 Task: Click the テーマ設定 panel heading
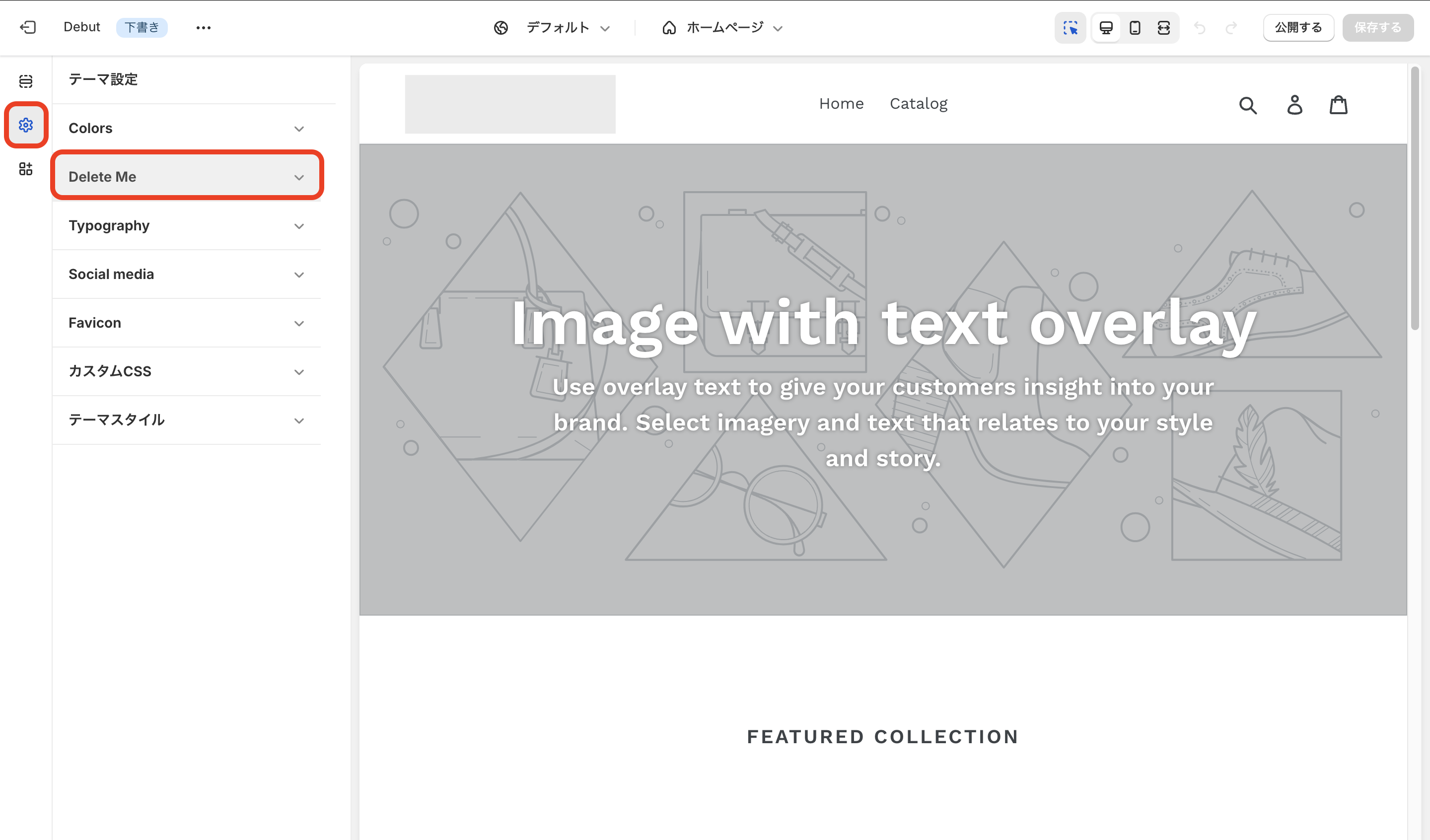coord(103,79)
